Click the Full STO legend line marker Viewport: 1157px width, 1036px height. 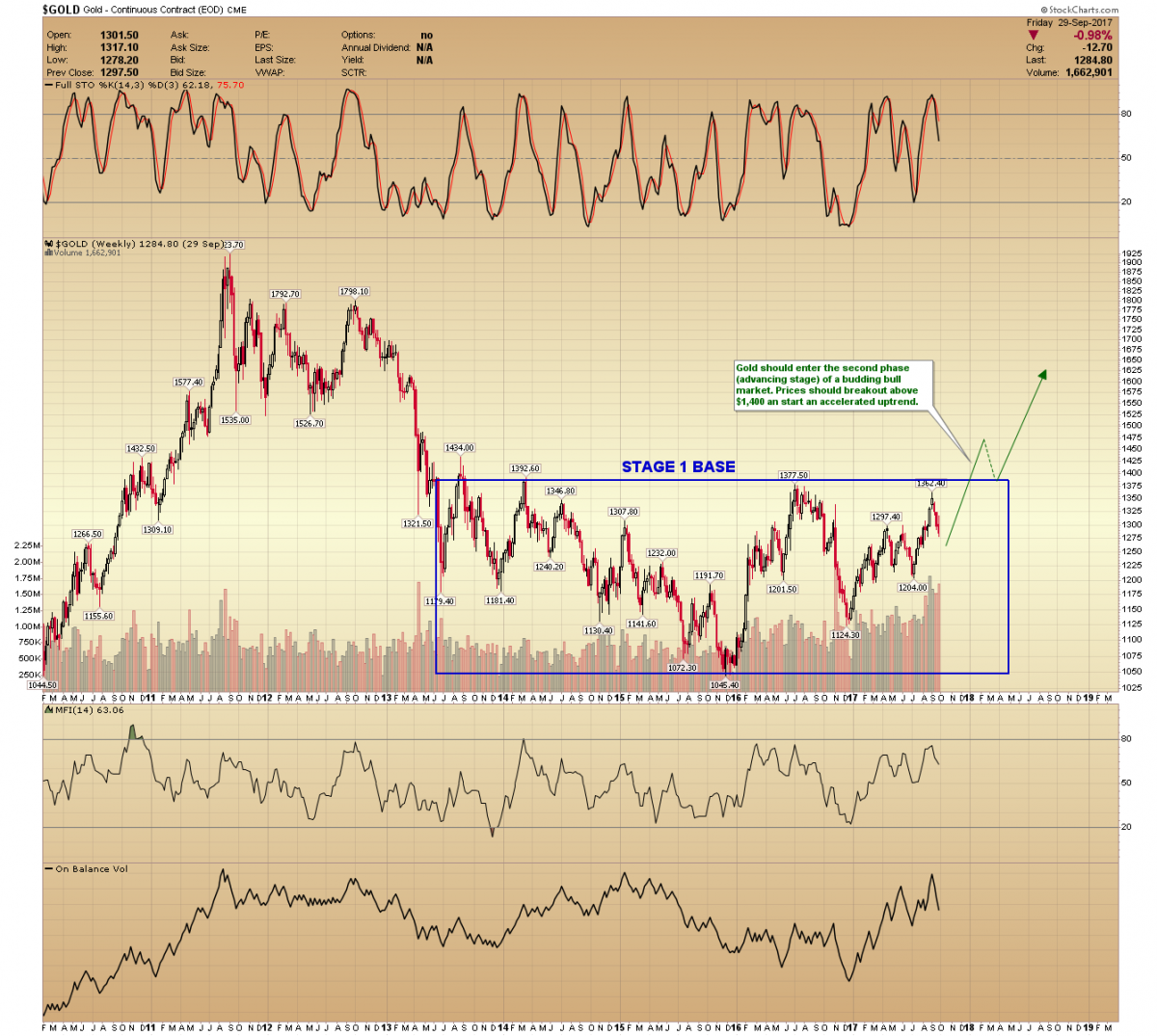coord(48,86)
